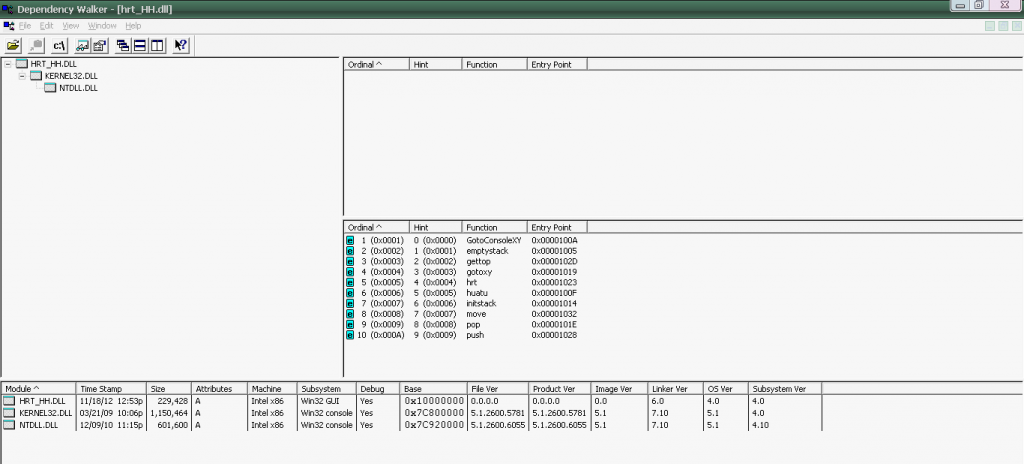Click the export icon for GotoConsoleXY row
Image resolution: width=1024 pixels, height=464 pixels.
(350, 240)
